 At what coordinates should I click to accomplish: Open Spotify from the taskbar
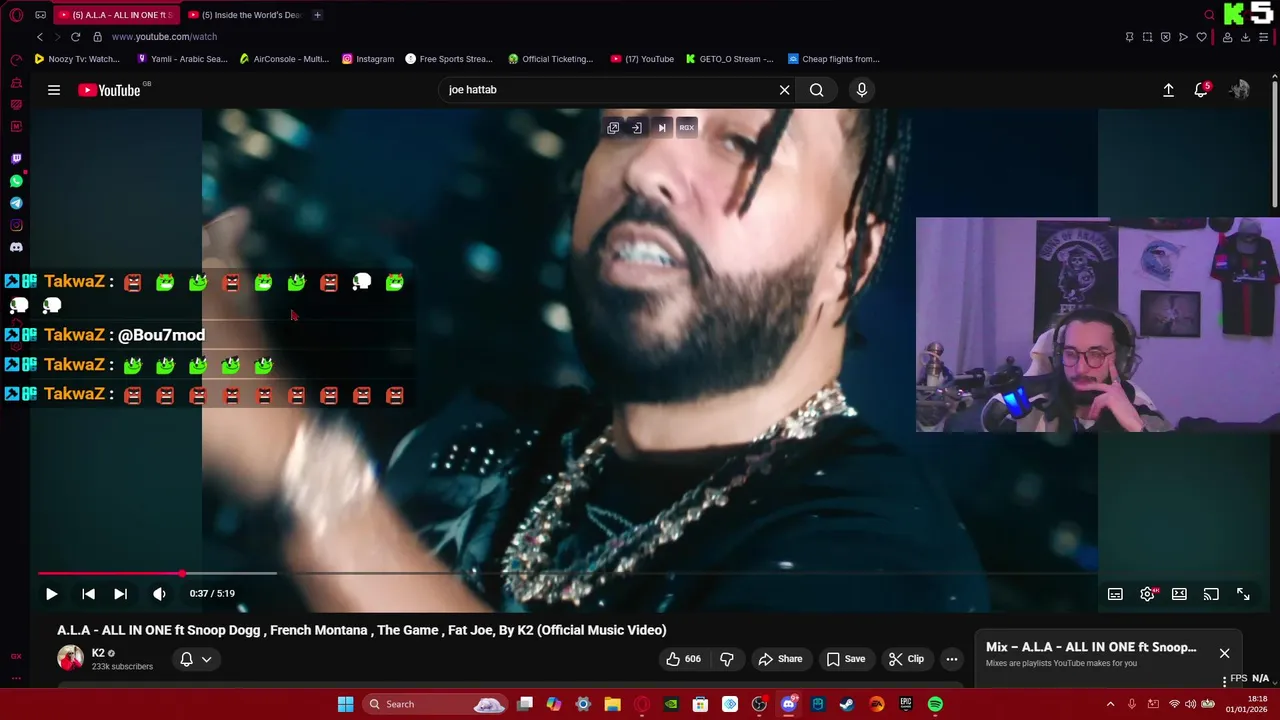pos(935,704)
